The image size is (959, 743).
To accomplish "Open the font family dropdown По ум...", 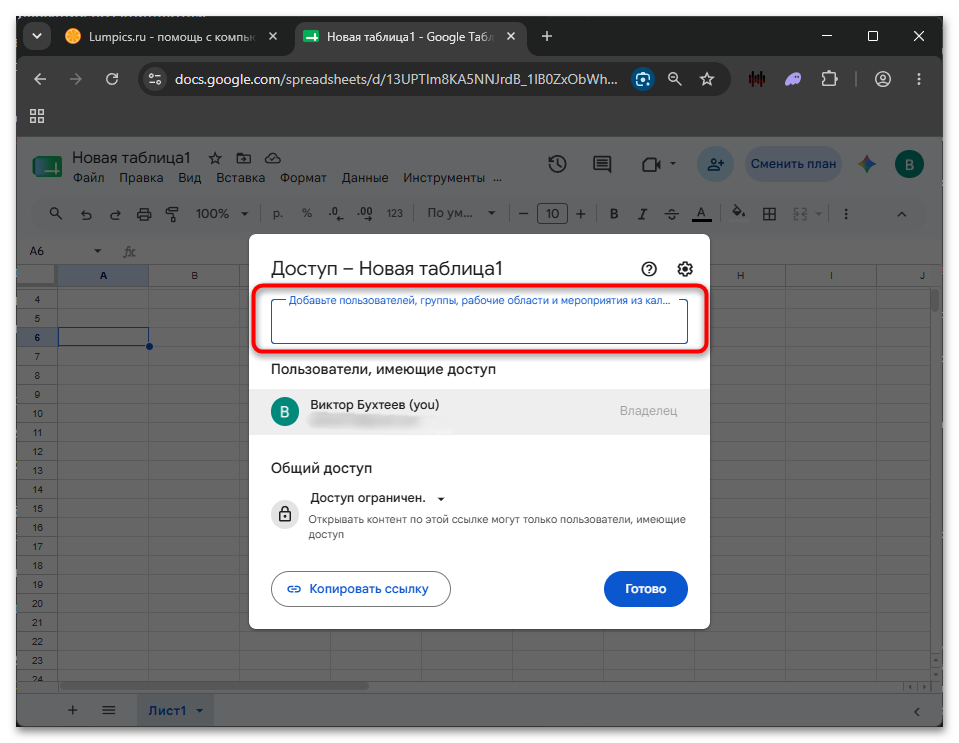I will [x=461, y=213].
